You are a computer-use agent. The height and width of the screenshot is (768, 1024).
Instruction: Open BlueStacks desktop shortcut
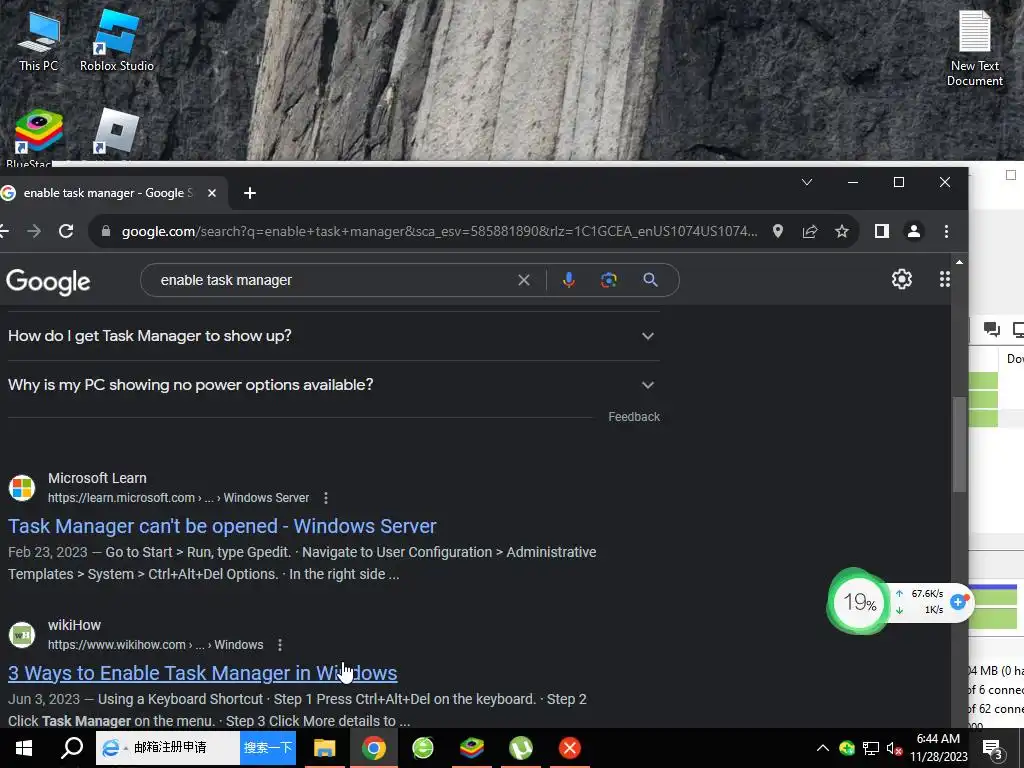[38, 137]
